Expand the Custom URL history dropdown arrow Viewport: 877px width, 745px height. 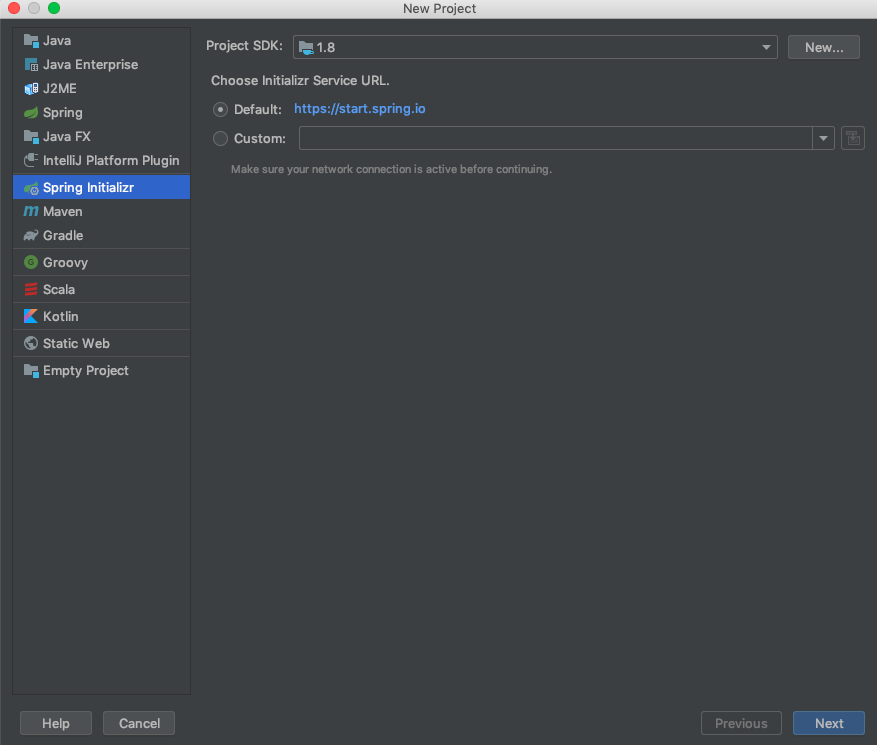[823, 138]
